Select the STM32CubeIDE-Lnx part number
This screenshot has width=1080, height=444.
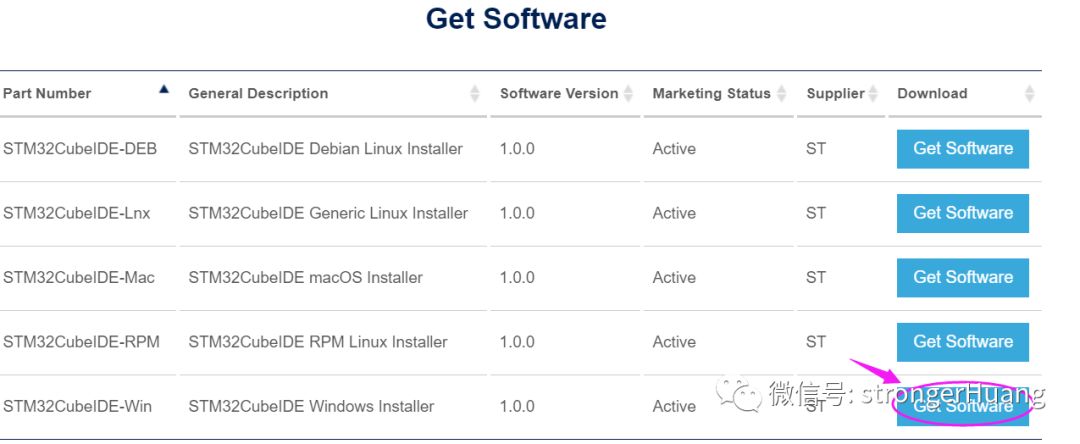76,213
